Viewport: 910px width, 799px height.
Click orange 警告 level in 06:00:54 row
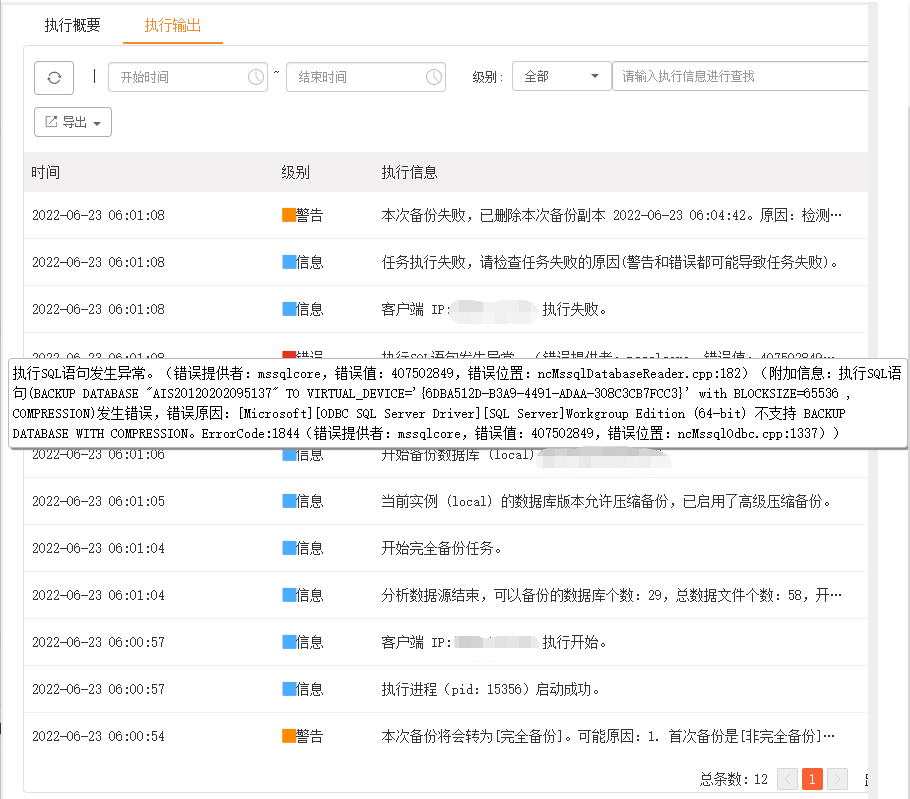tap(302, 736)
